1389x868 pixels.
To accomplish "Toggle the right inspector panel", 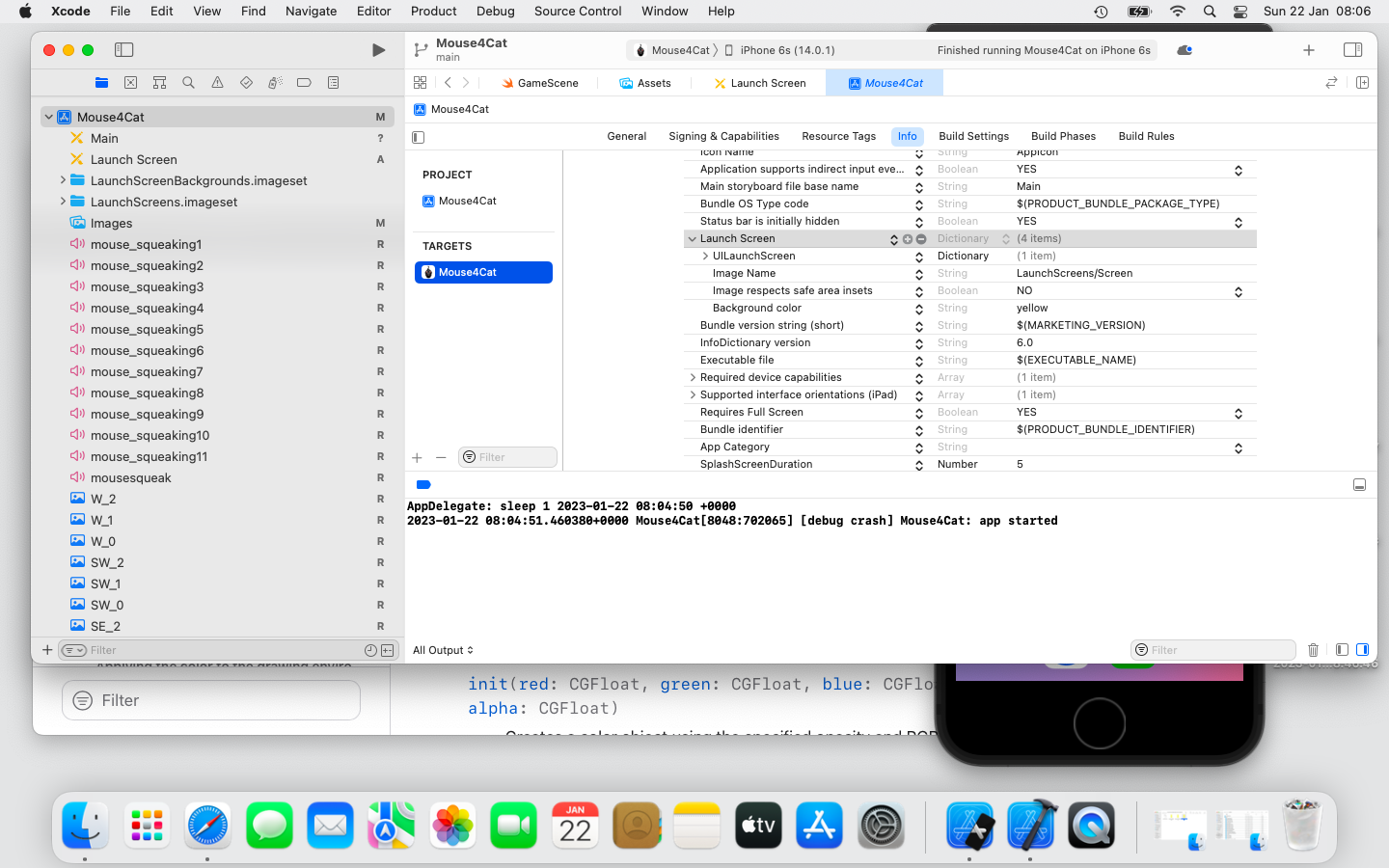I will 1352,50.
